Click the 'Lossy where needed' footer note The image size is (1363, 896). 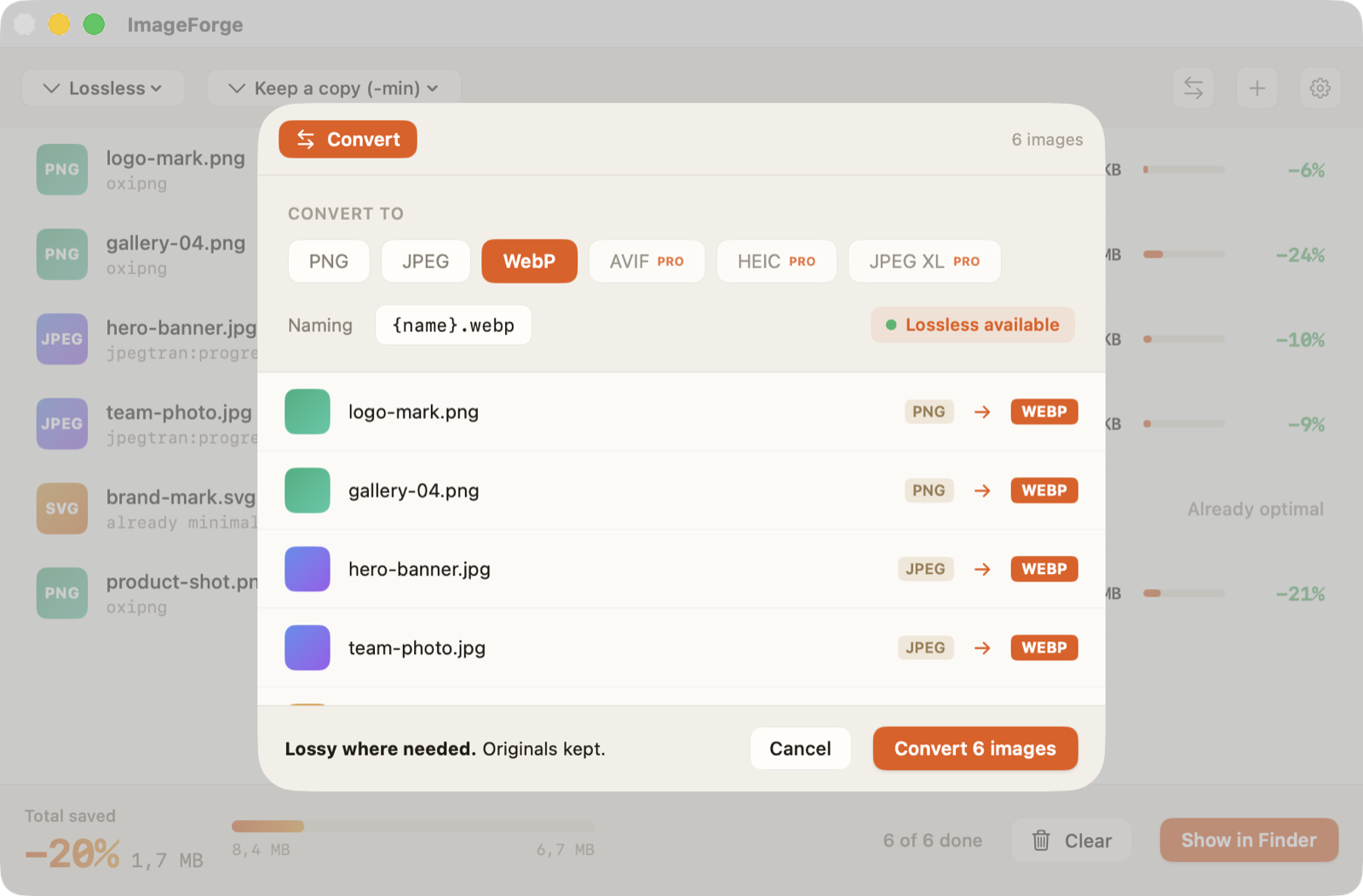[380, 749]
